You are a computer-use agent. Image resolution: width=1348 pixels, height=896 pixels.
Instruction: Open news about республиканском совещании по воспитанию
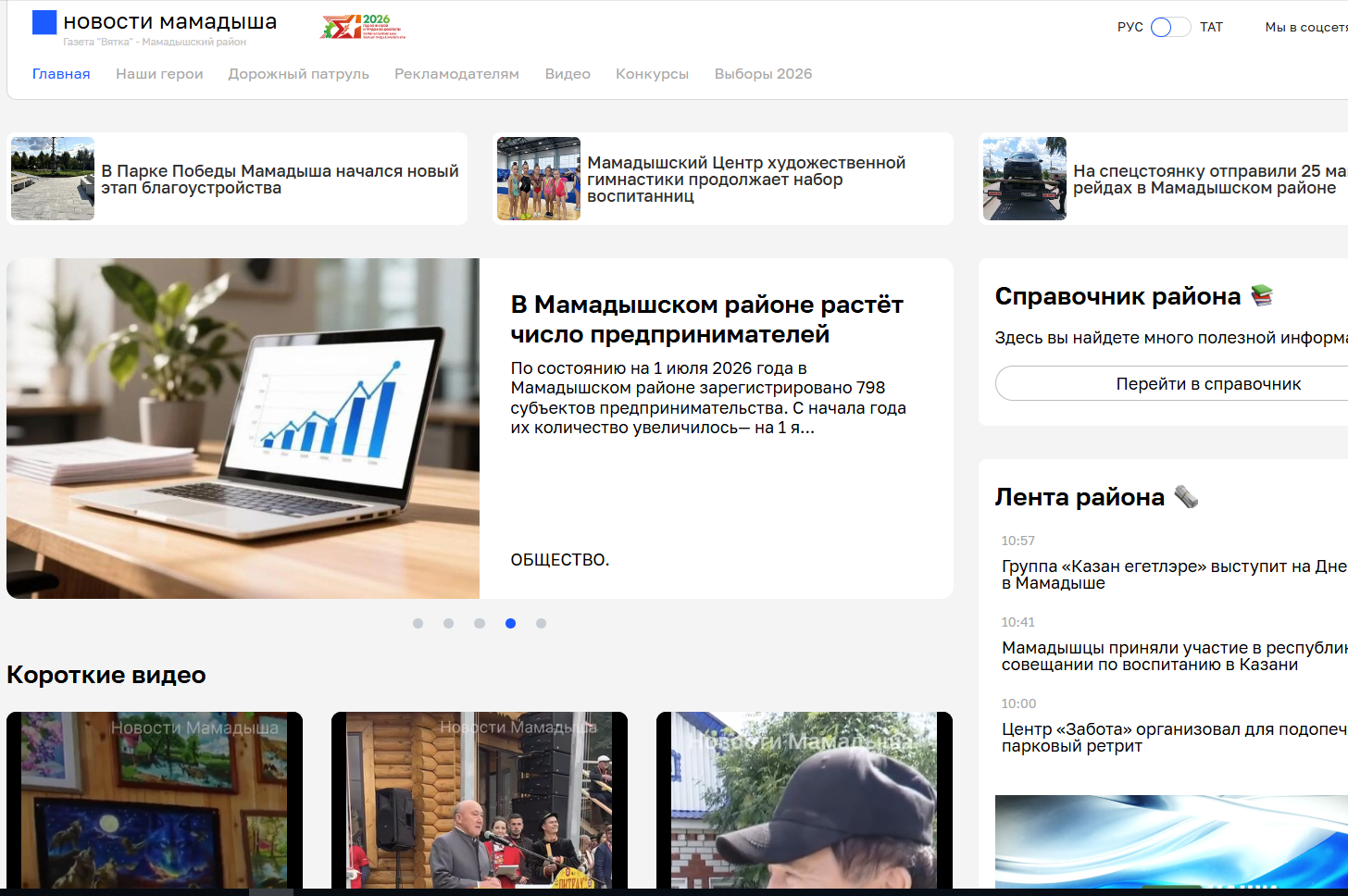(x=1174, y=656)
